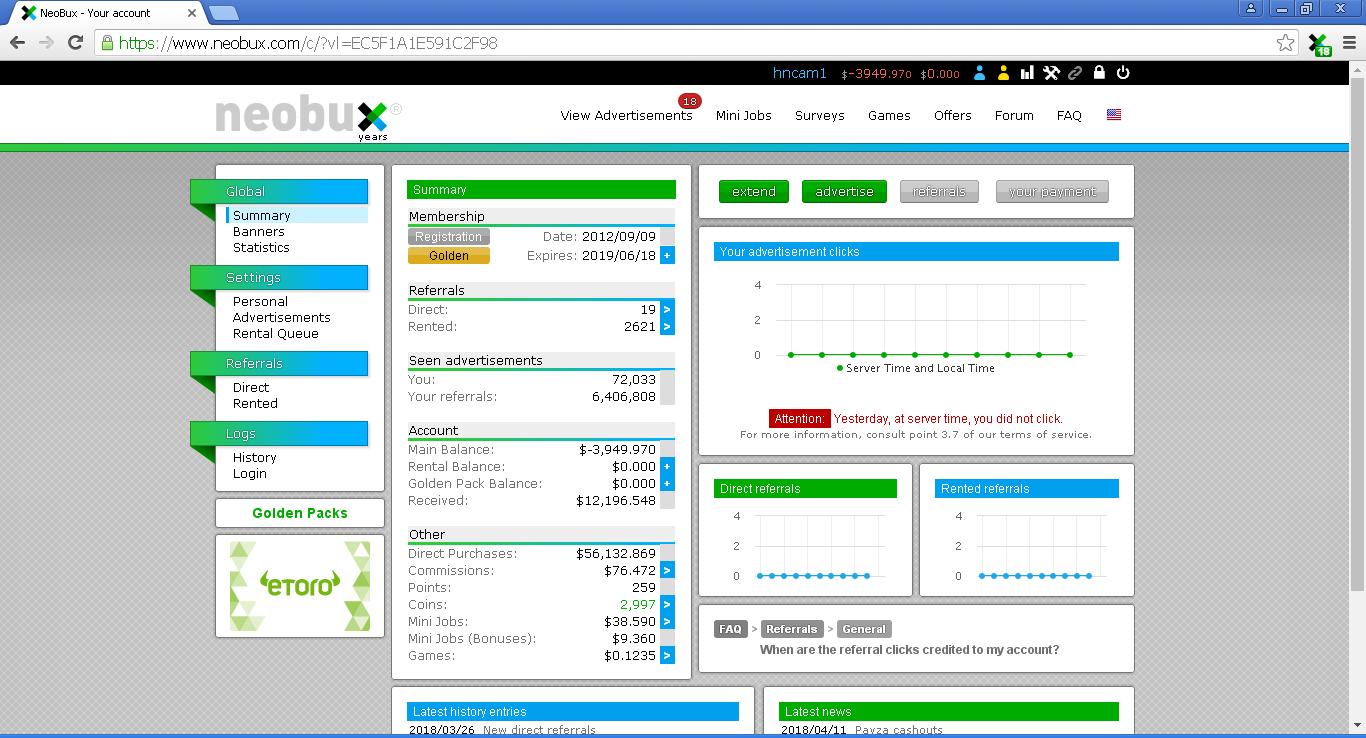Open Rented referrals in sidebar

255,404
